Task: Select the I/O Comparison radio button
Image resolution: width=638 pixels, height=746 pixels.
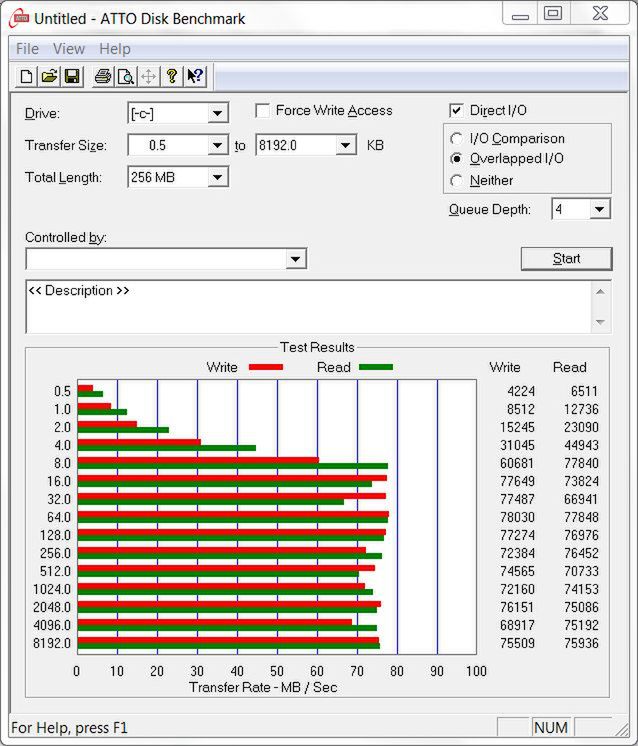Action: point(456,138)
